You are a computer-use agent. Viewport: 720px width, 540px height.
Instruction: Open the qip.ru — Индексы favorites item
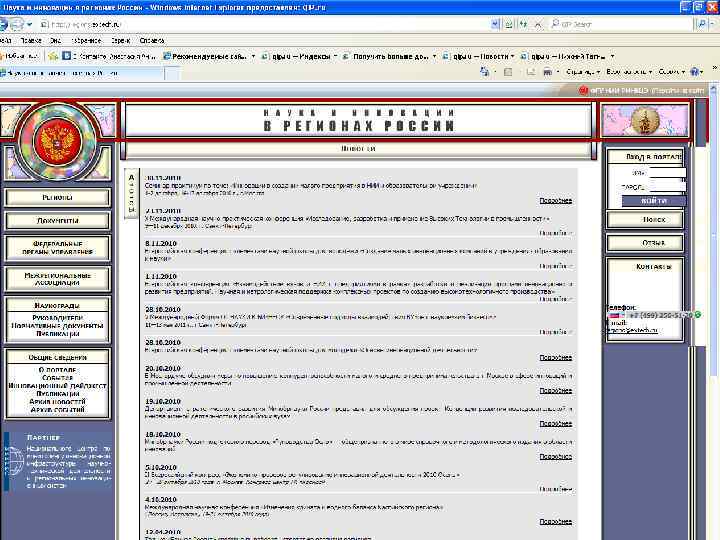pos(299,56)
